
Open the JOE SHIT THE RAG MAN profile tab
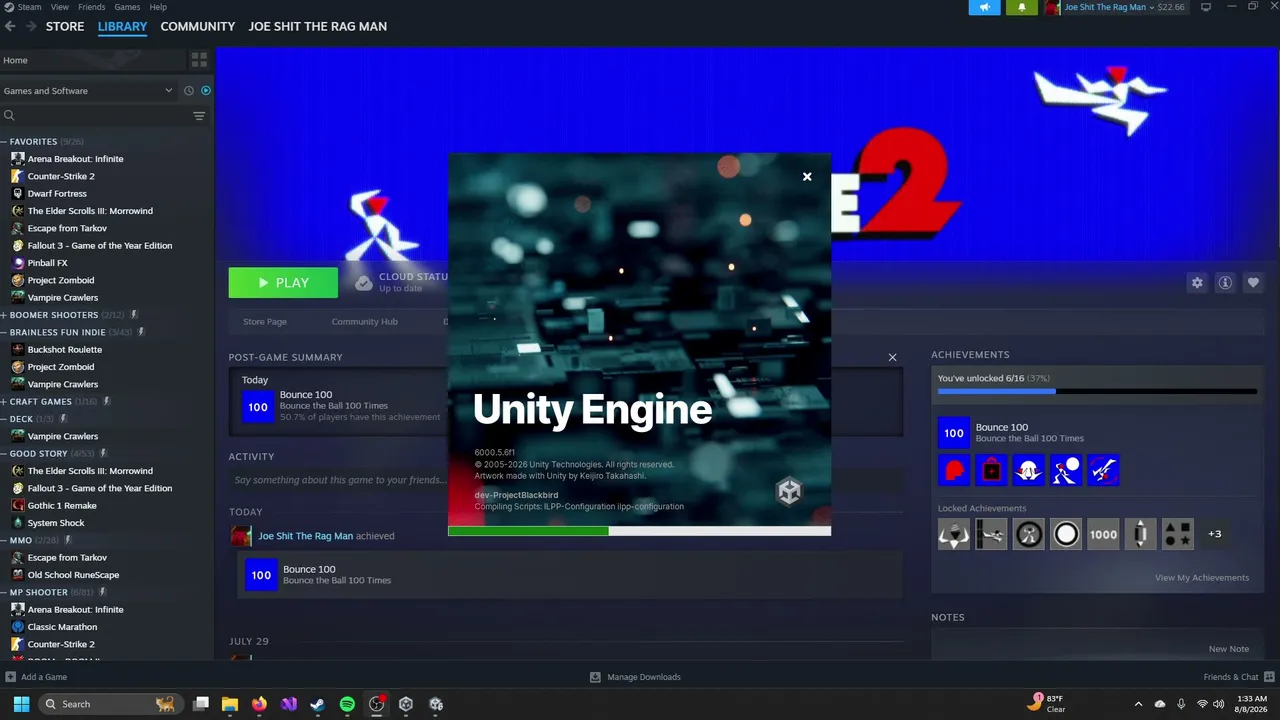318,27
